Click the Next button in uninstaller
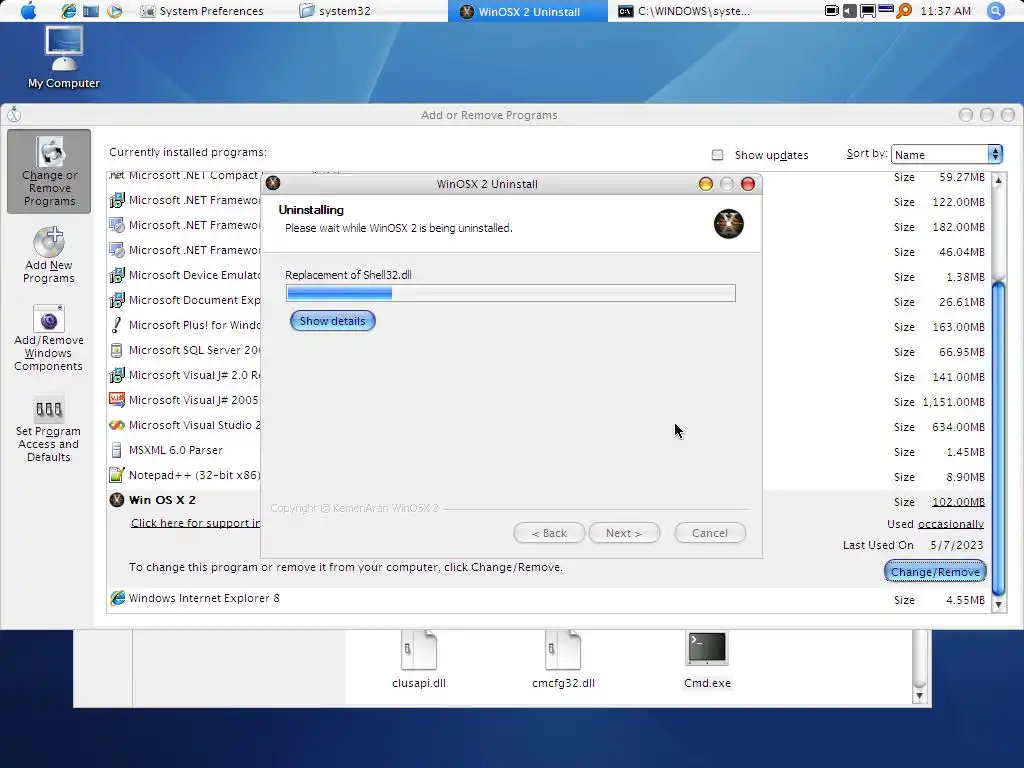1024x768 pixels. pyautogui.click(x=624, y=533)
